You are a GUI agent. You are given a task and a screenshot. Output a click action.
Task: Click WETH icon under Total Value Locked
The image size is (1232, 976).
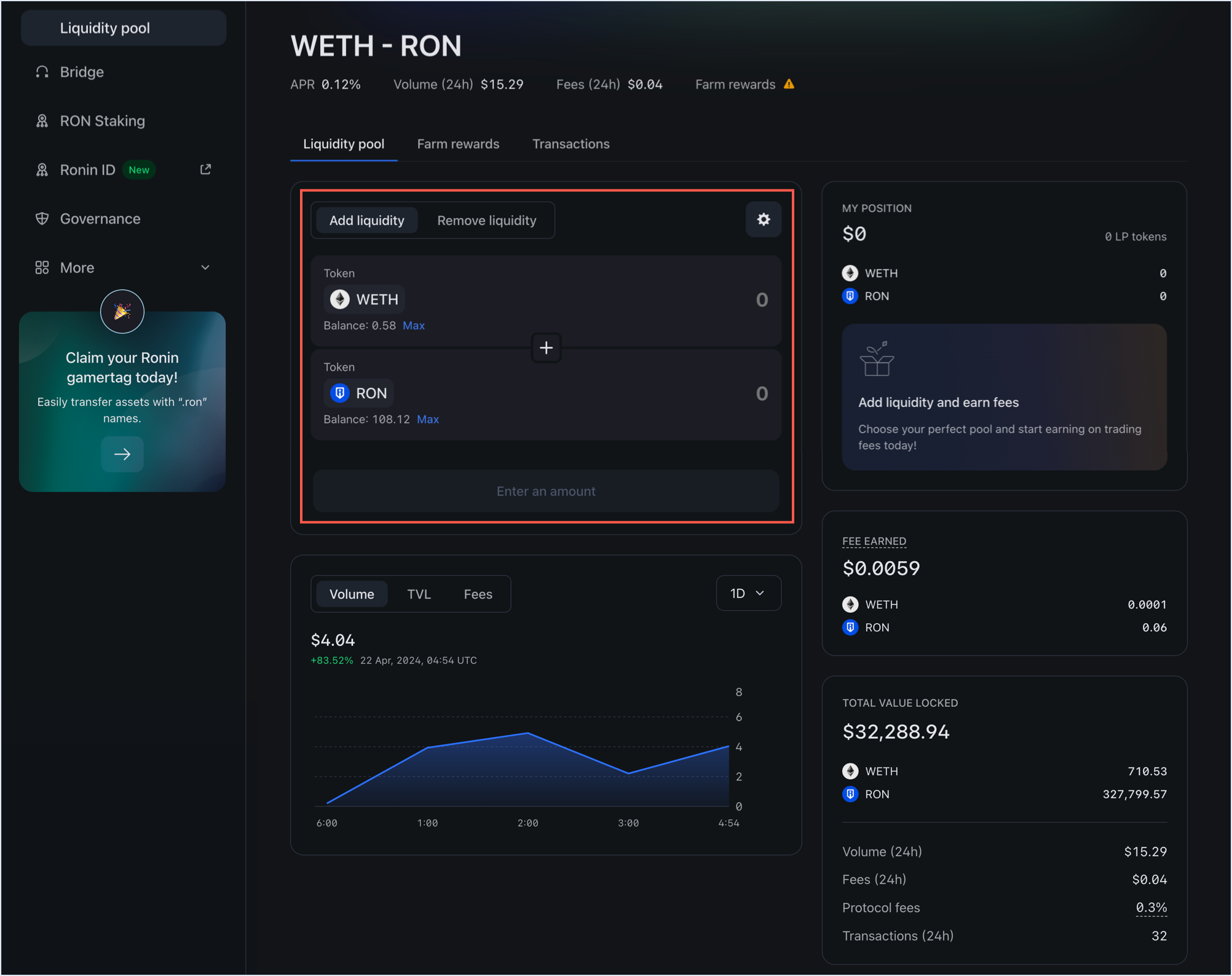click(x=850, y=771)
